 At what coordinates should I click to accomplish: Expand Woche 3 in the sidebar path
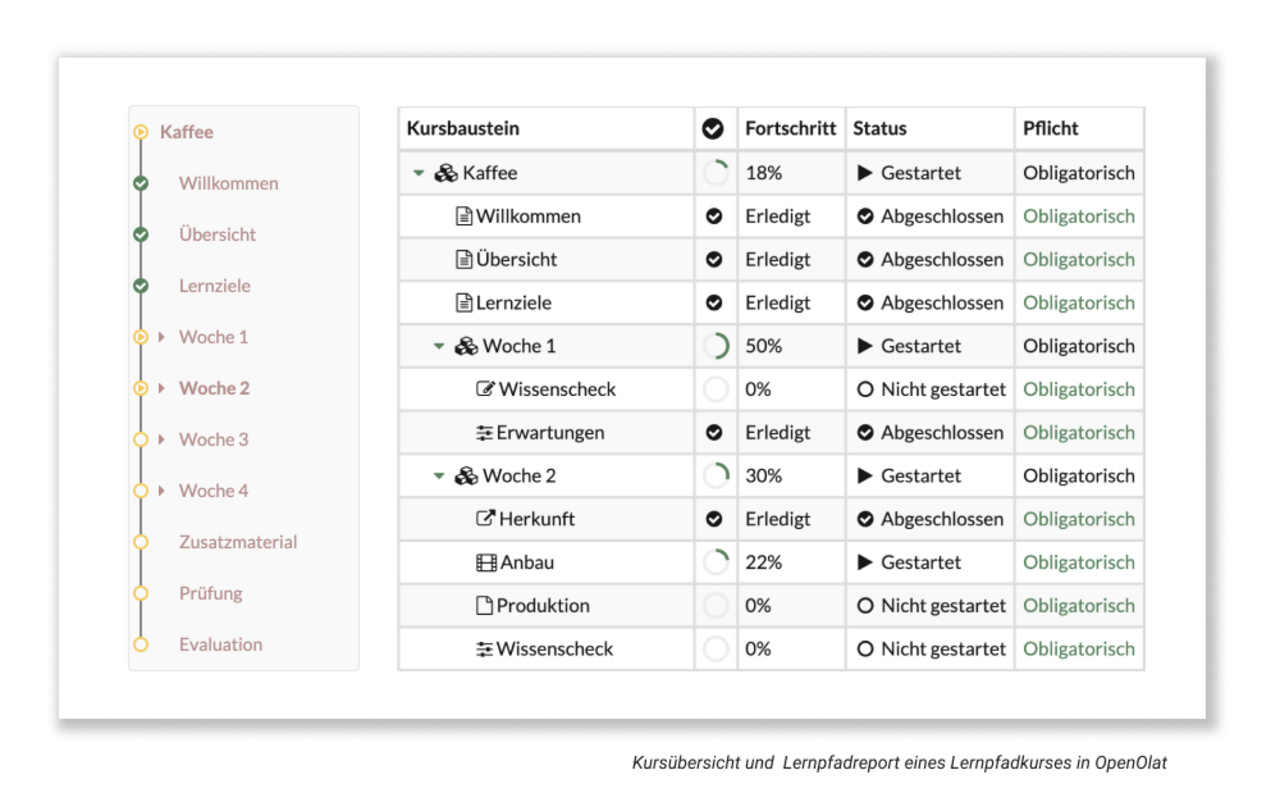162,440
